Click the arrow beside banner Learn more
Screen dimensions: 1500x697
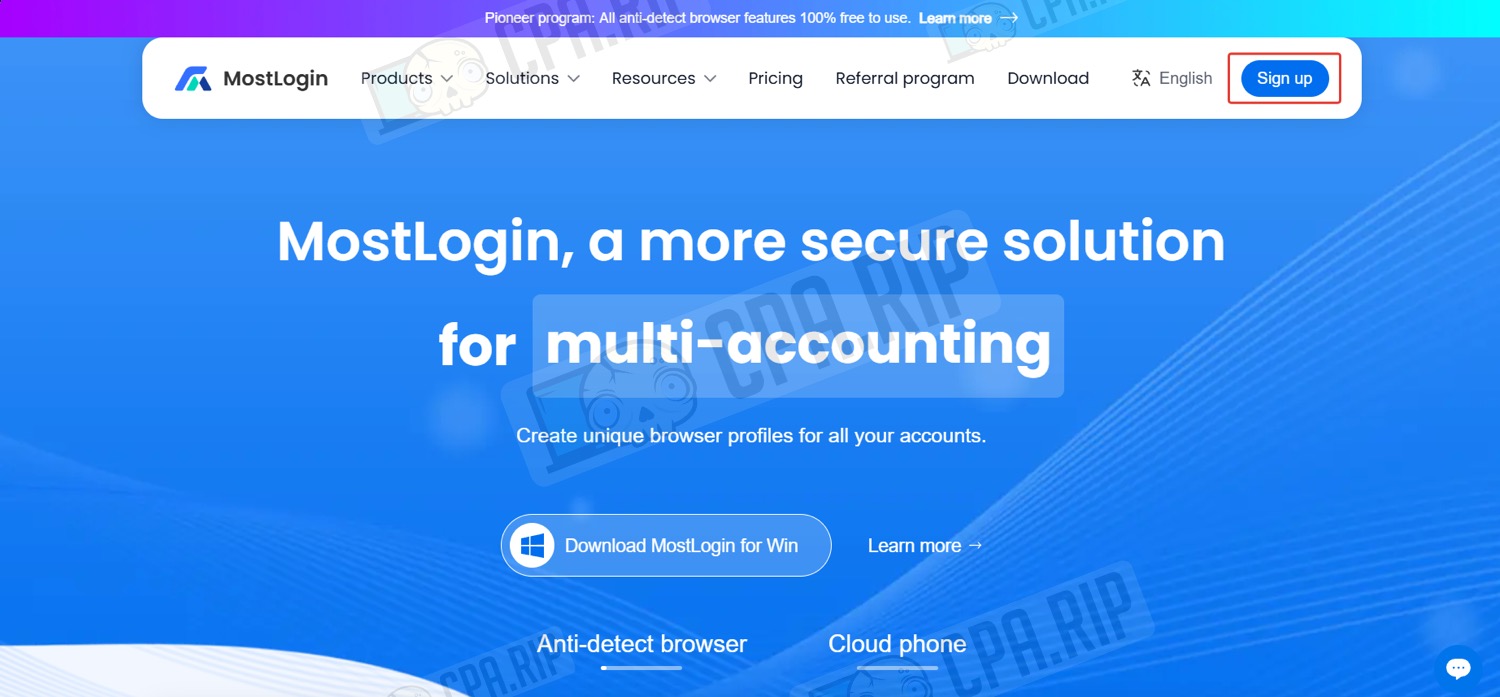pyautogui.click(x=1009, y=18)
